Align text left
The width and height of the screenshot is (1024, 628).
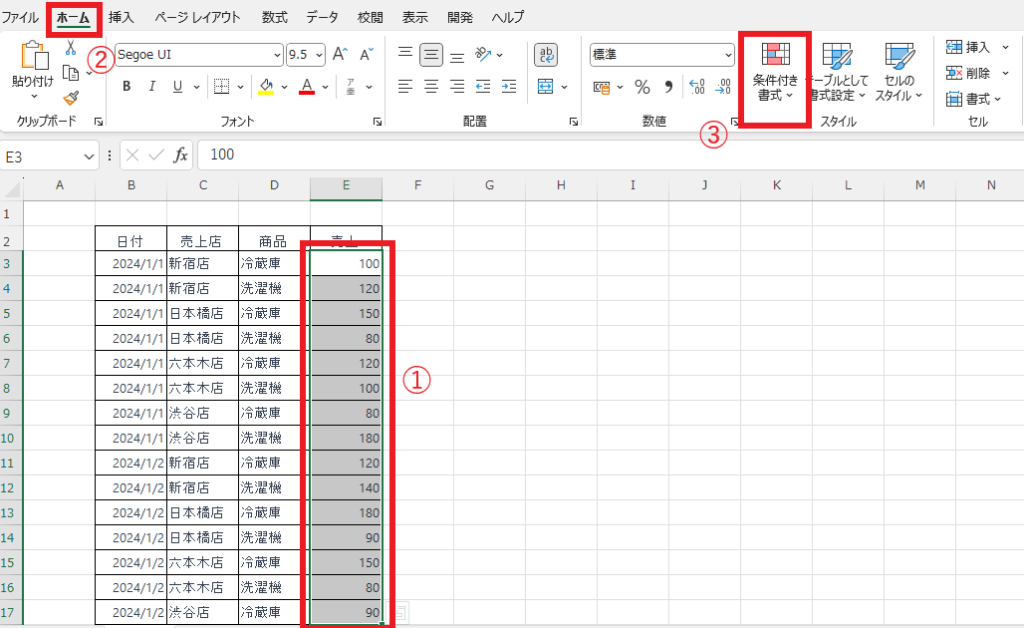(x=405, y=86)
